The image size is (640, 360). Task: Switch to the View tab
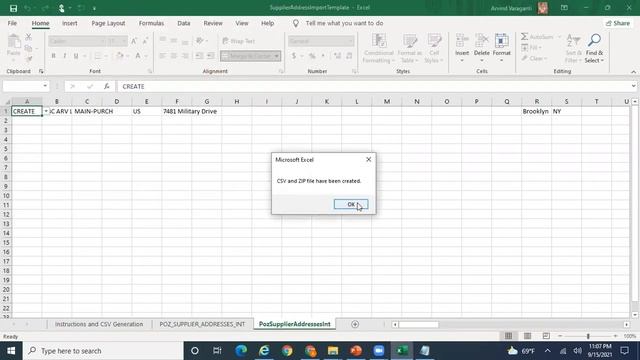[242, 23]
